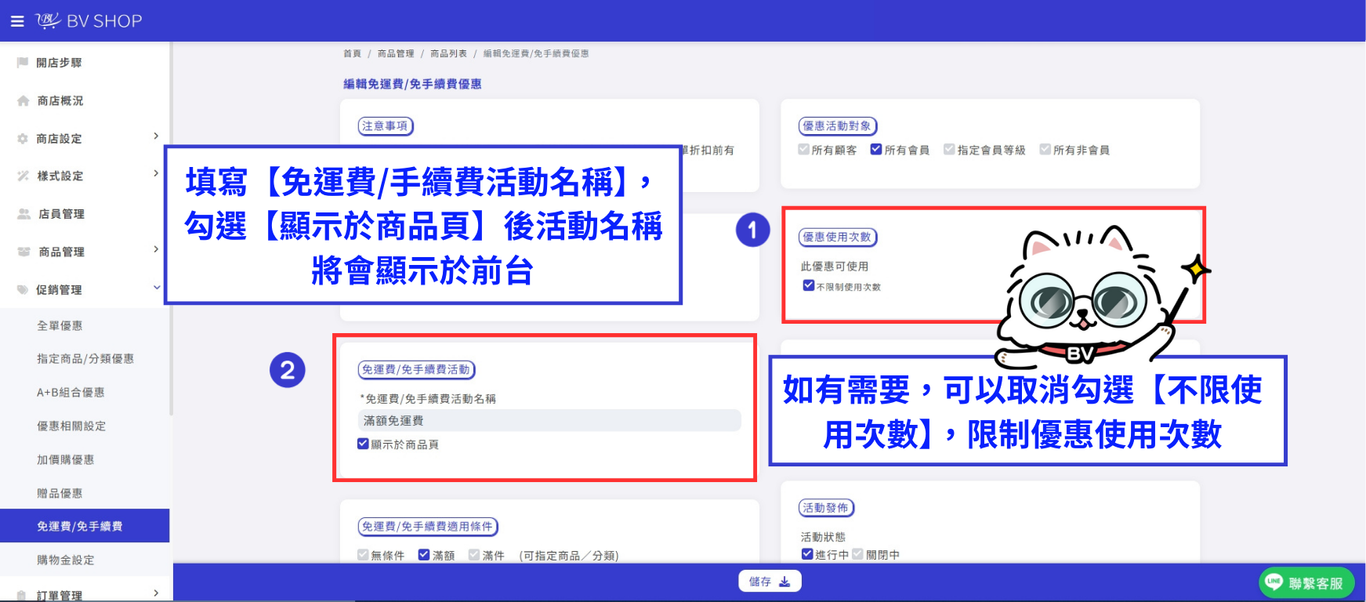Toggle the 滿額 condition checkbox

424,555
